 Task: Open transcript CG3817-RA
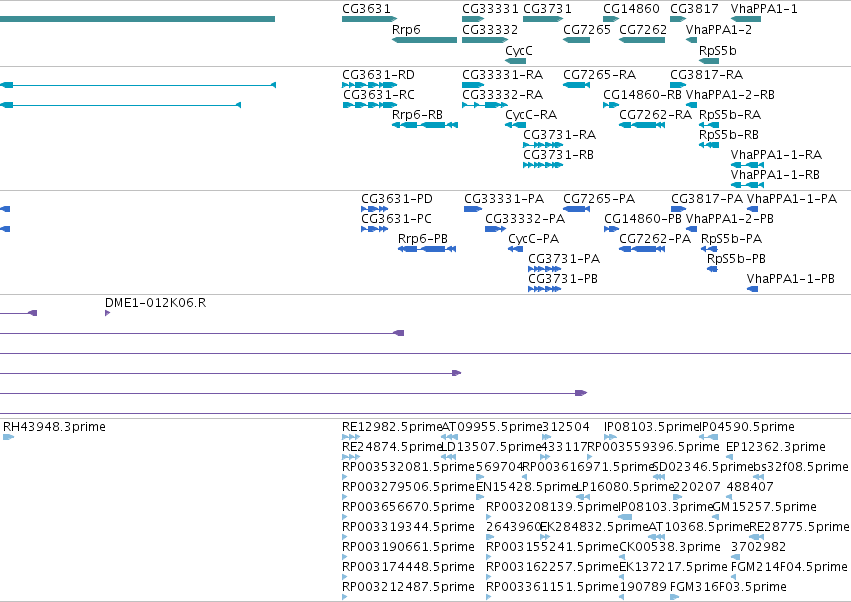point(707,74)
